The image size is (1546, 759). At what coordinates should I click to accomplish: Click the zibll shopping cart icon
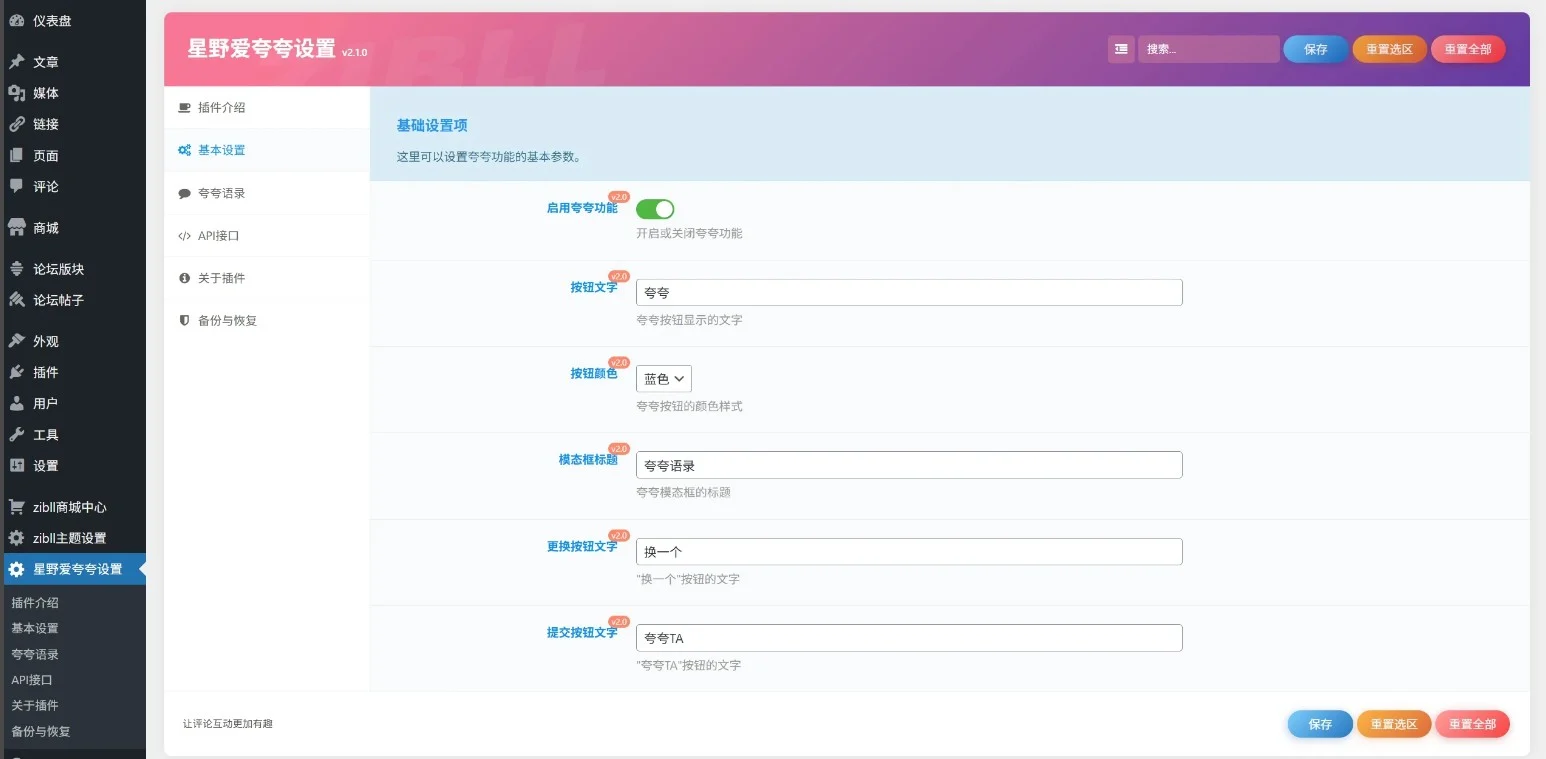(17, 507)
